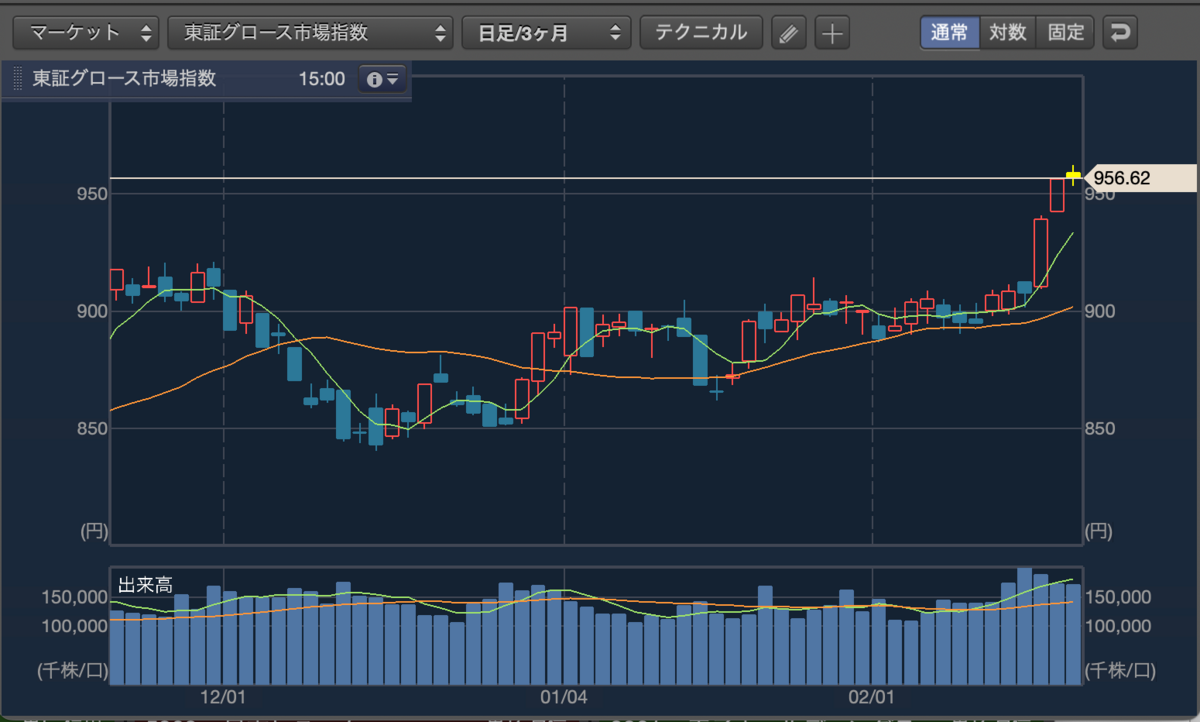Click the return arrow icon button
1200x722 pixels.
pyautogui.click(x=1120, y=33)
